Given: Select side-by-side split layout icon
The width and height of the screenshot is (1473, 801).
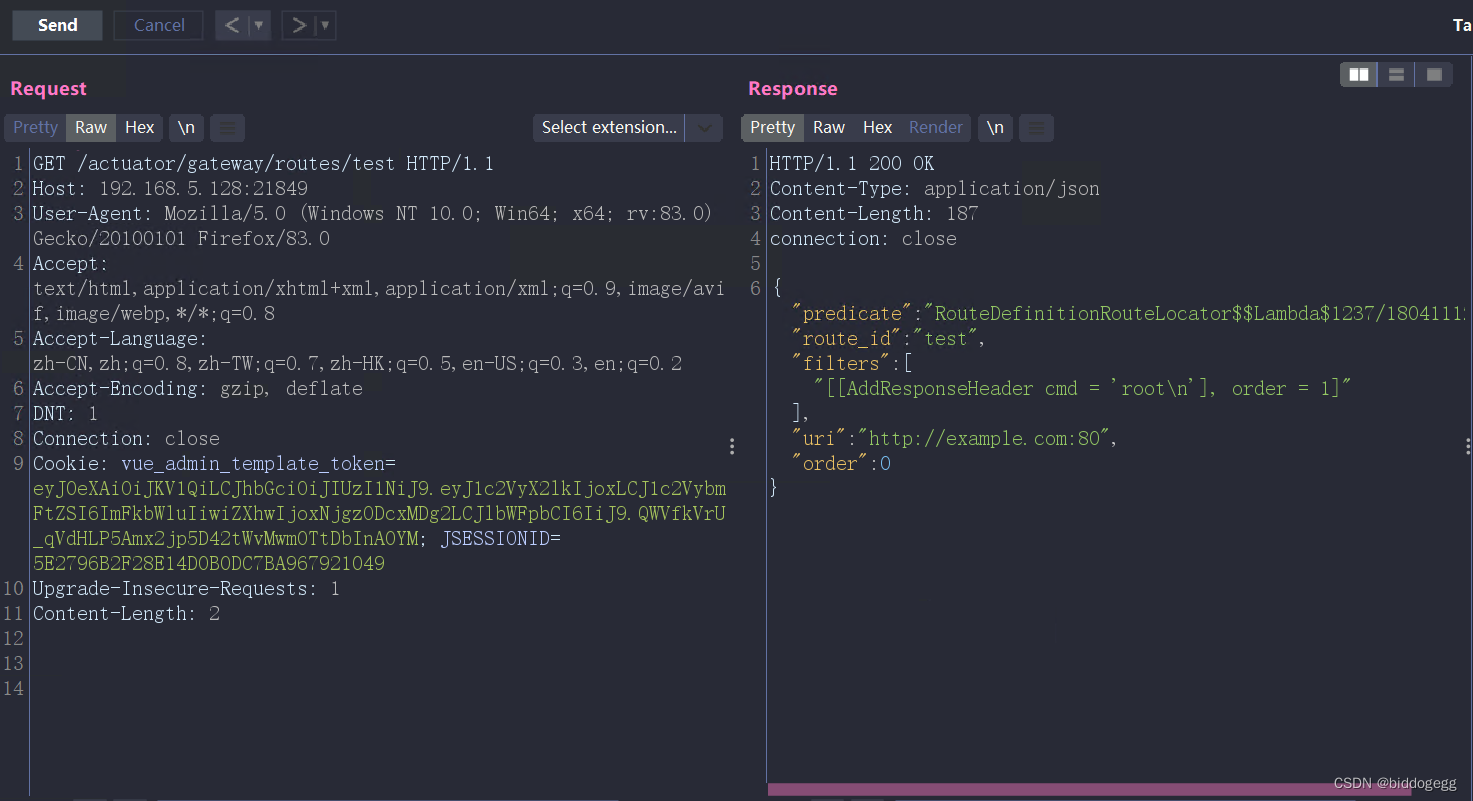Looking at the screenshot, I should click(x=1359, y=74).
